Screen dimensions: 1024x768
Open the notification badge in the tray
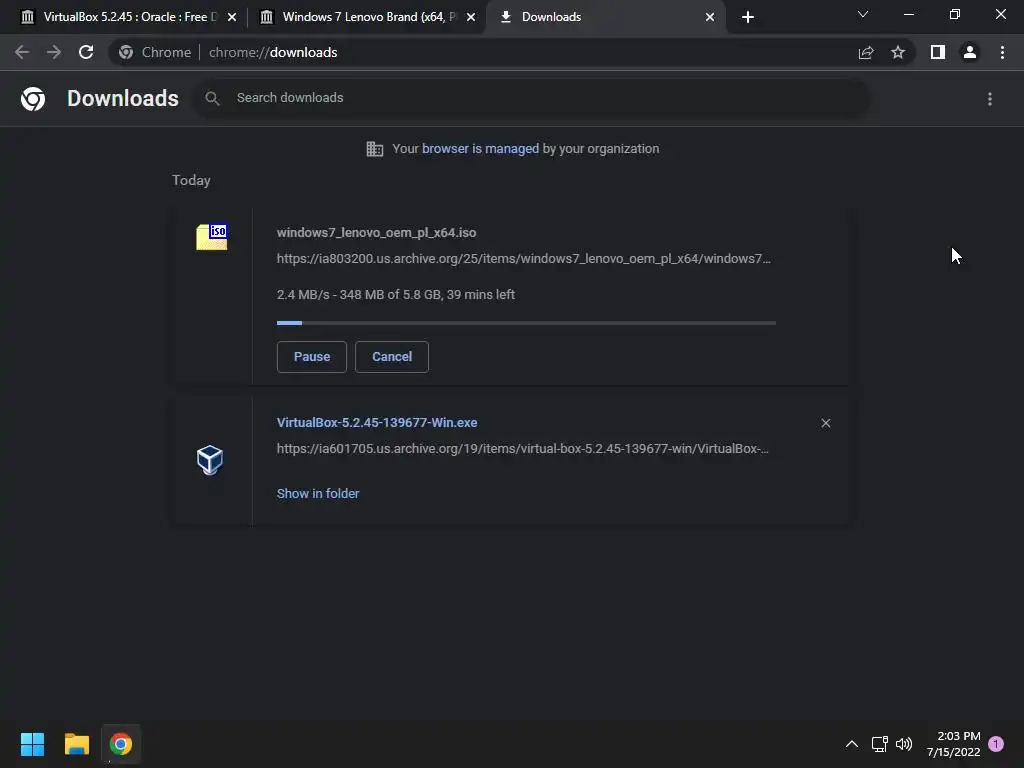pyautogui.click(x=996, y=744)
